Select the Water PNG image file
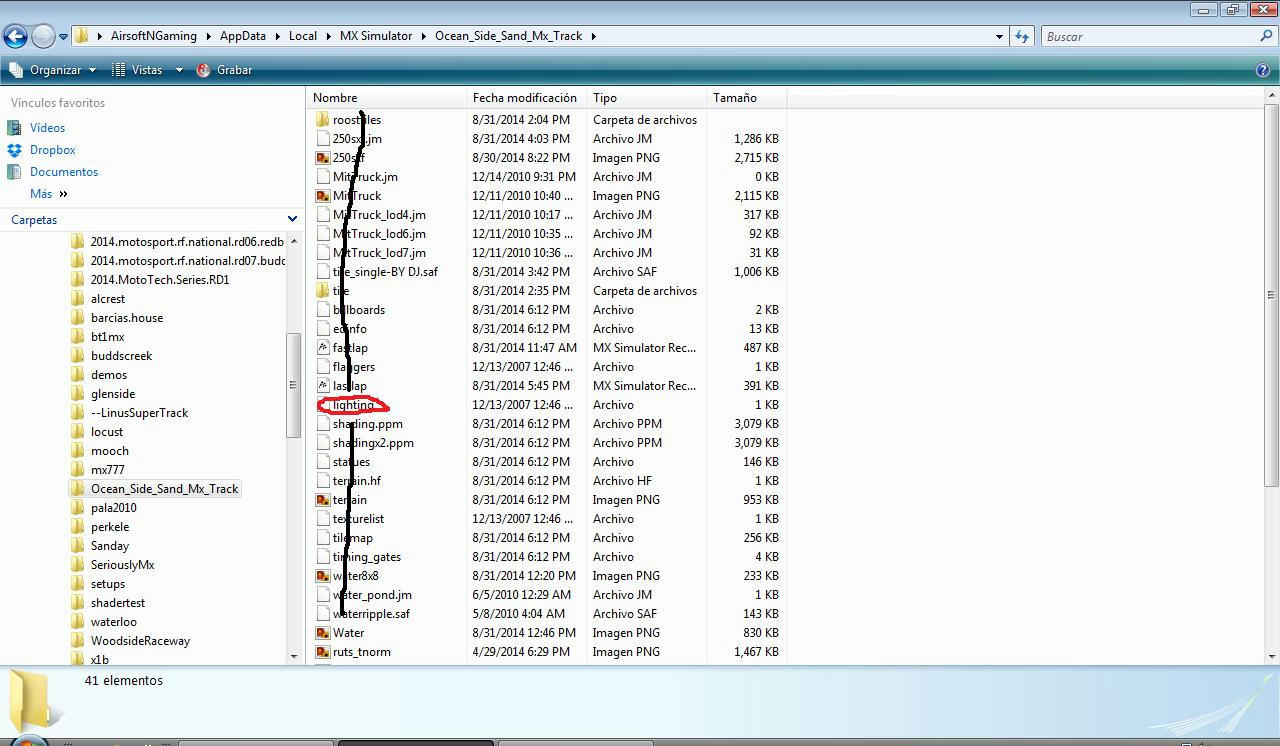Image resolution: width=1280 pixels, height=746 pixels. (348, 633)
